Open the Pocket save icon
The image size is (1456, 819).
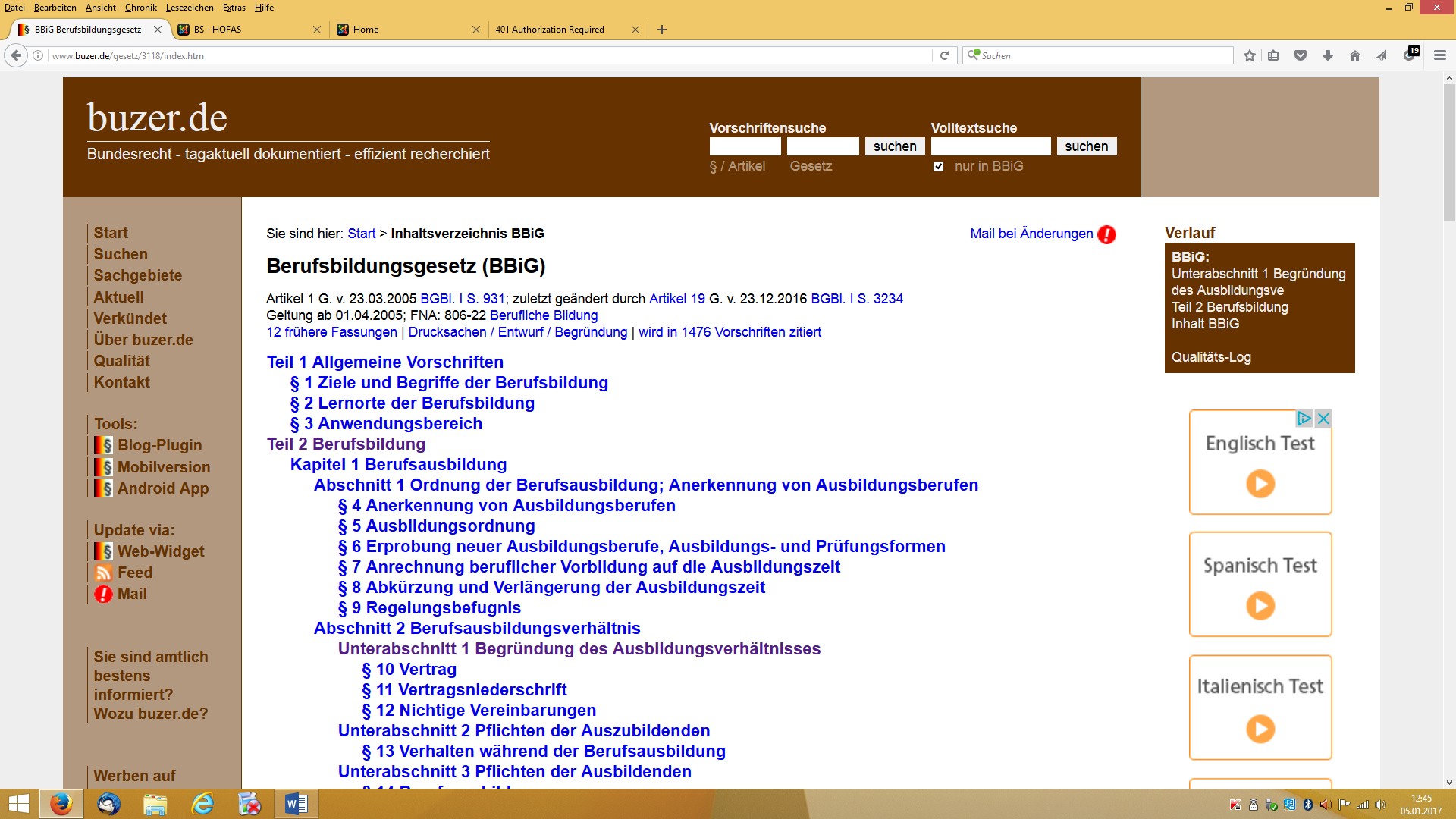1301,55
